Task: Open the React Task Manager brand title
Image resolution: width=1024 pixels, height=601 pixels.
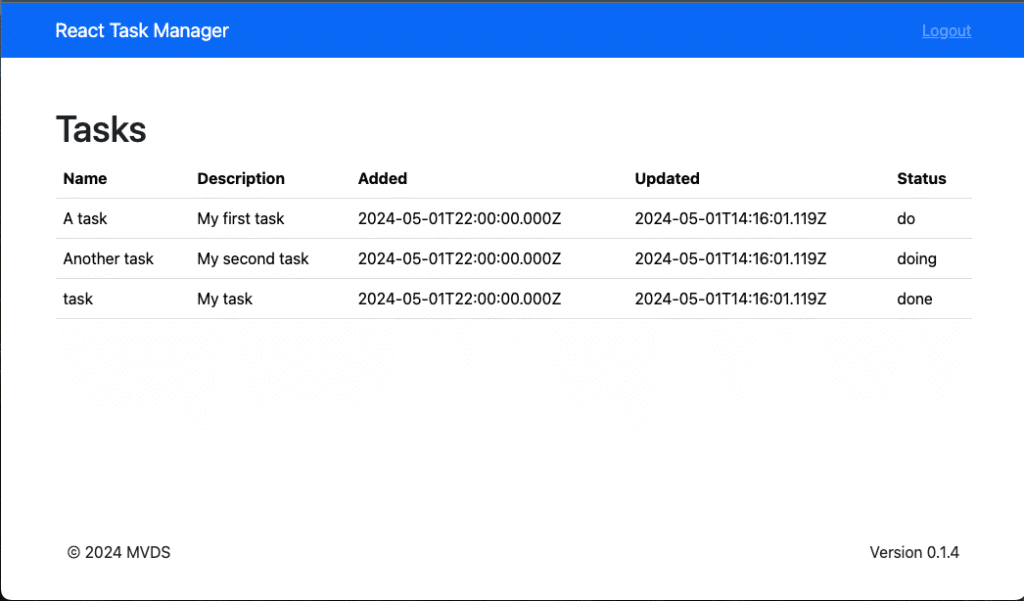Action: click(x=142, y=31)
